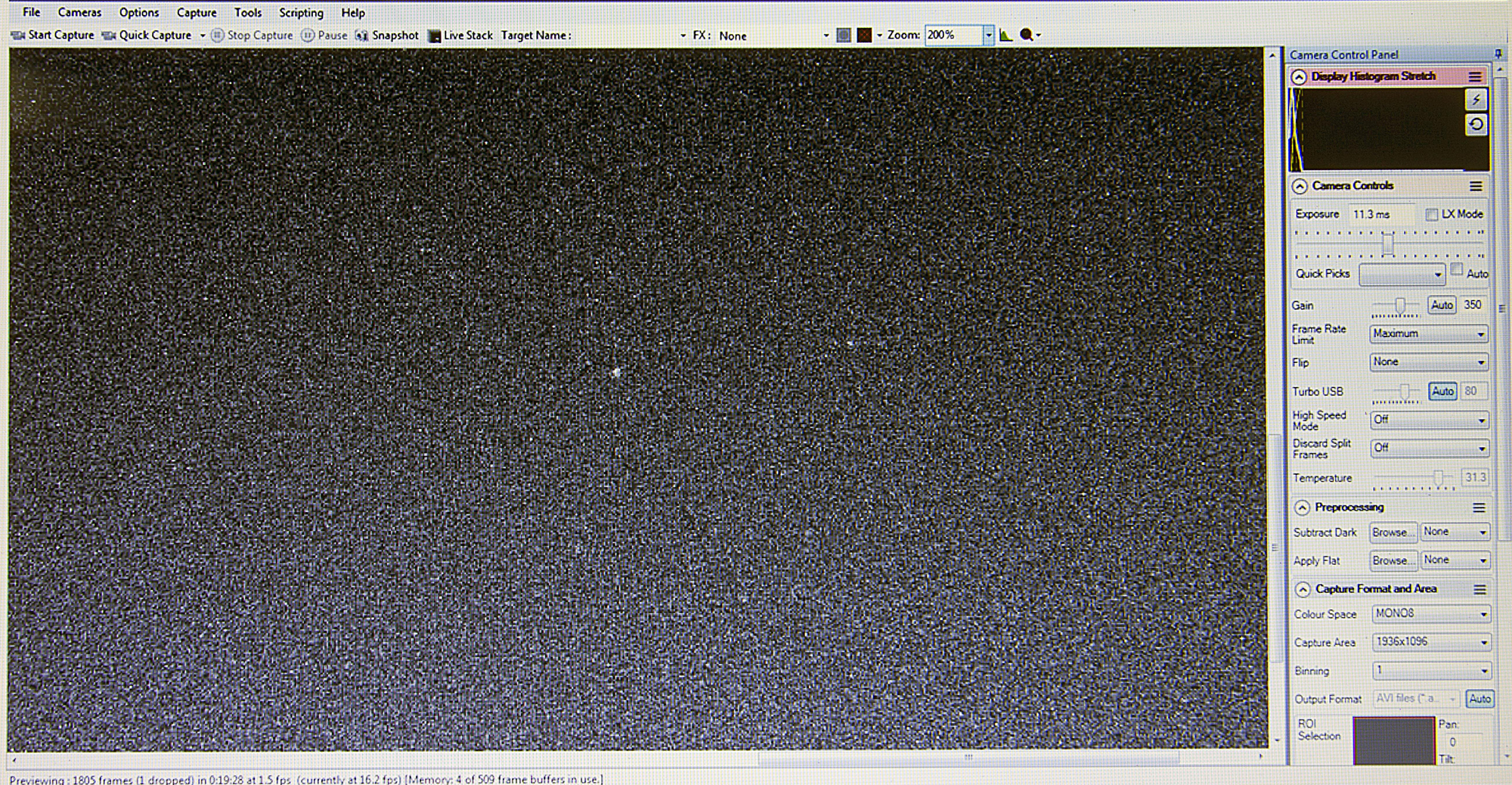Open the Target Name dropdown arrow
The height and width of the screenshot is (785, 1512).
[683, 36]
